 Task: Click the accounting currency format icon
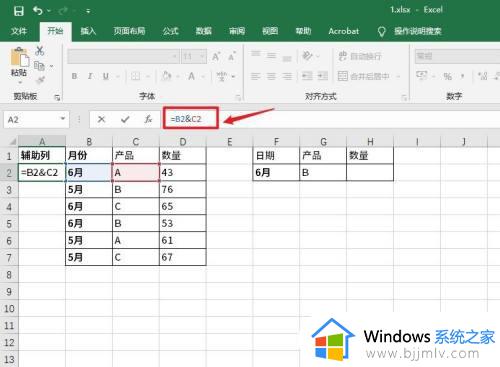click(x=422, y=76)
